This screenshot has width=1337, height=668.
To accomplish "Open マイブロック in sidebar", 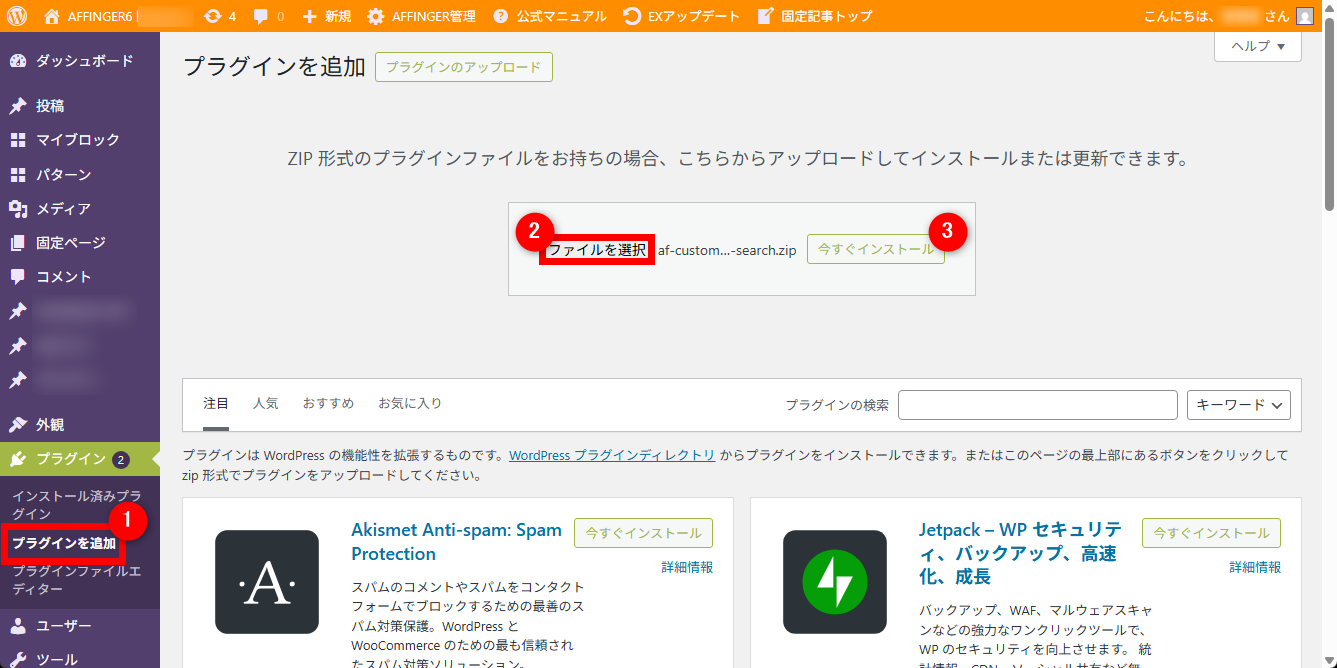I will click(80, 140).
